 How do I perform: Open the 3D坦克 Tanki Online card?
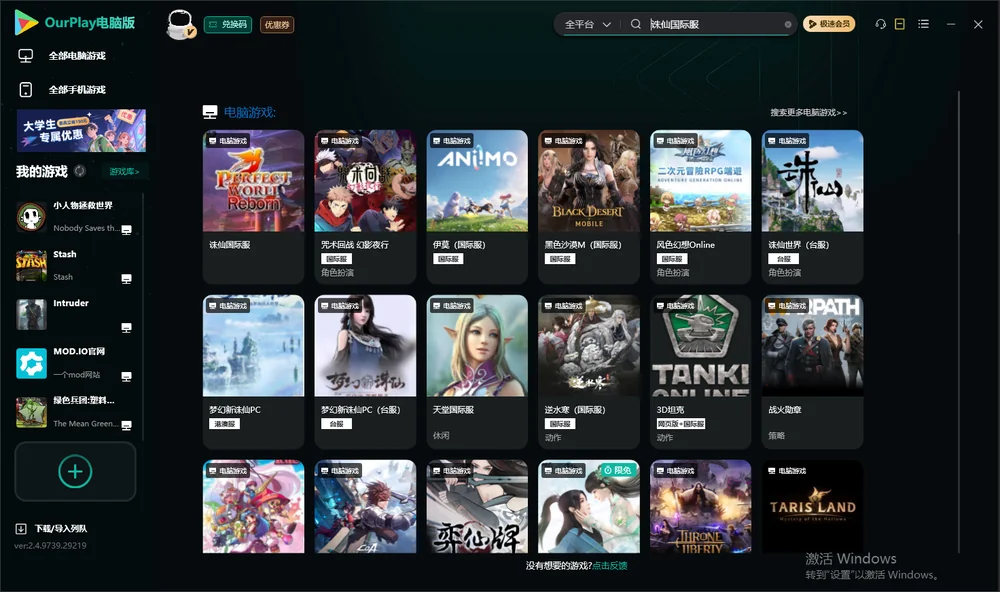[700, 372]
